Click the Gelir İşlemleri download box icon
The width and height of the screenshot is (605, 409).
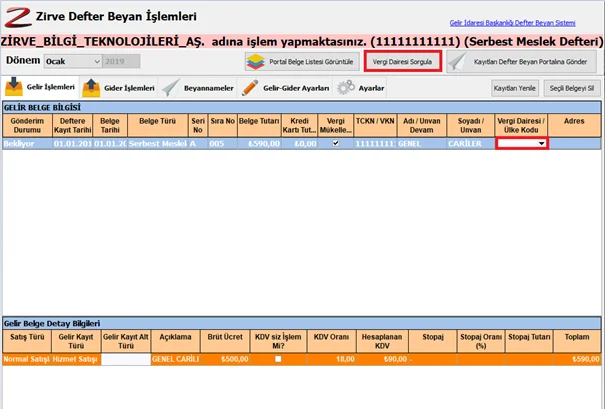coord(14,87)
